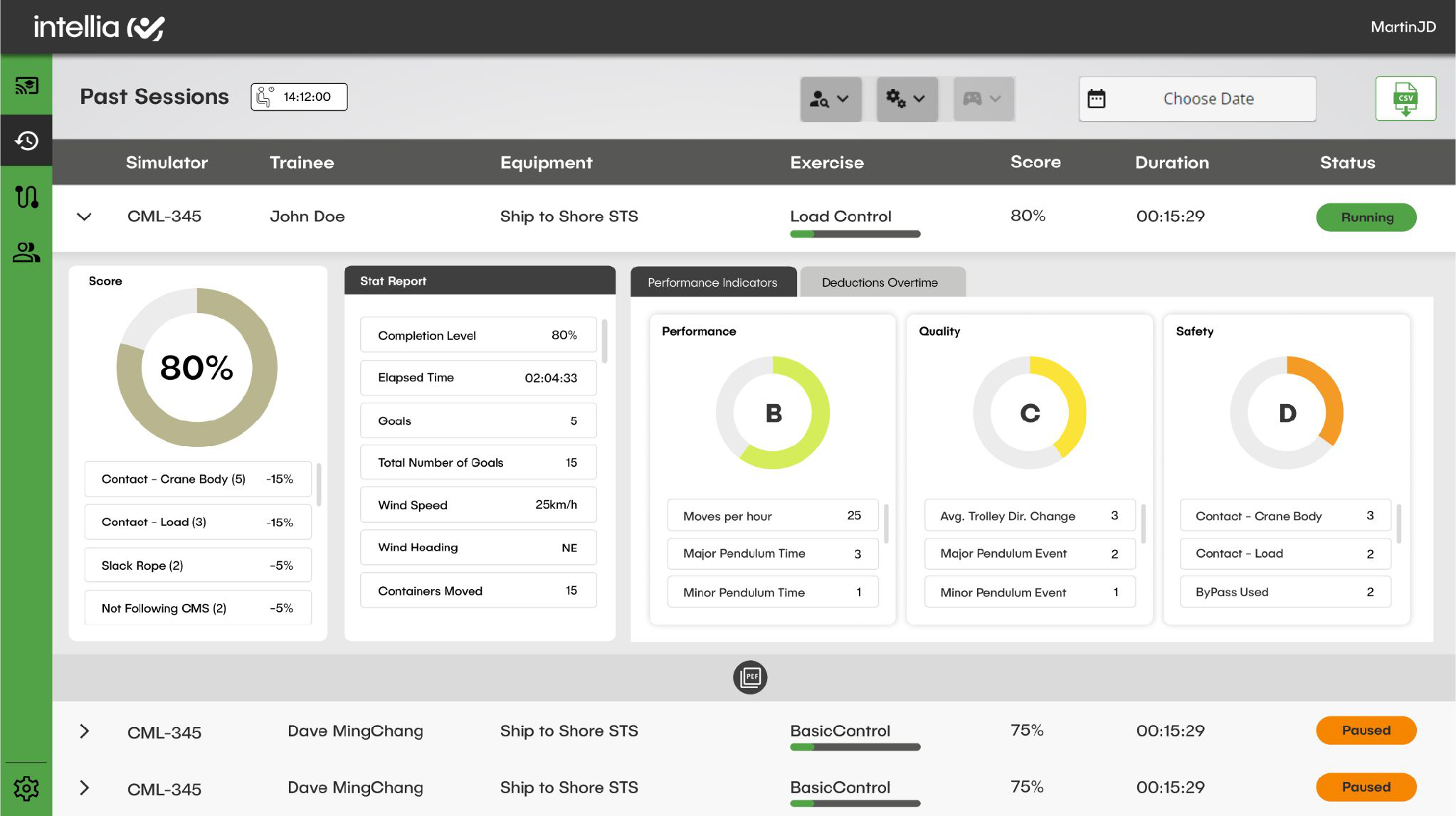1456x816 pixels.
Task: Select Avg. Trolley Dir. Change row
Action: [x=1030, y=516]
